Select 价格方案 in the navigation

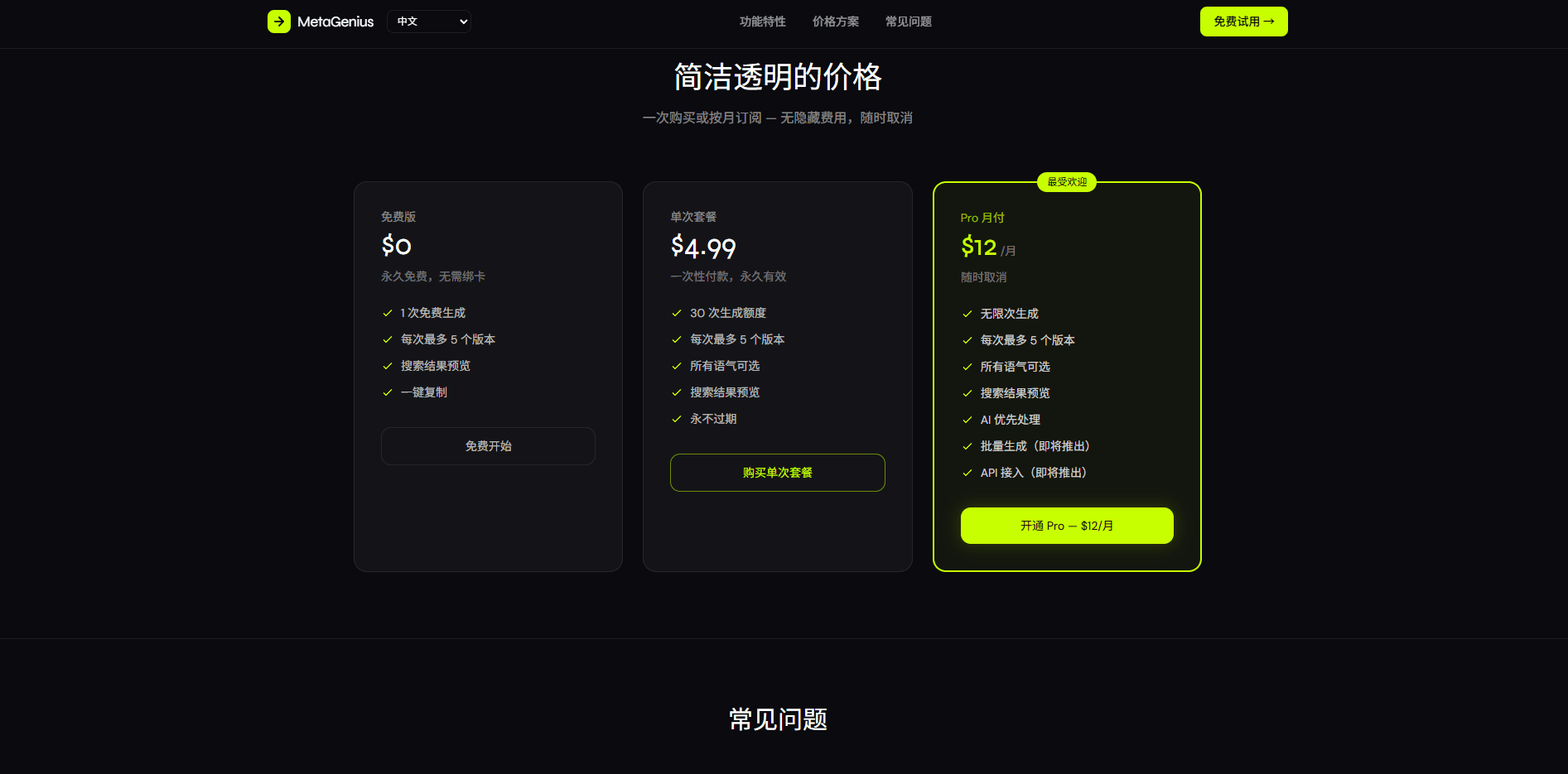836,22
